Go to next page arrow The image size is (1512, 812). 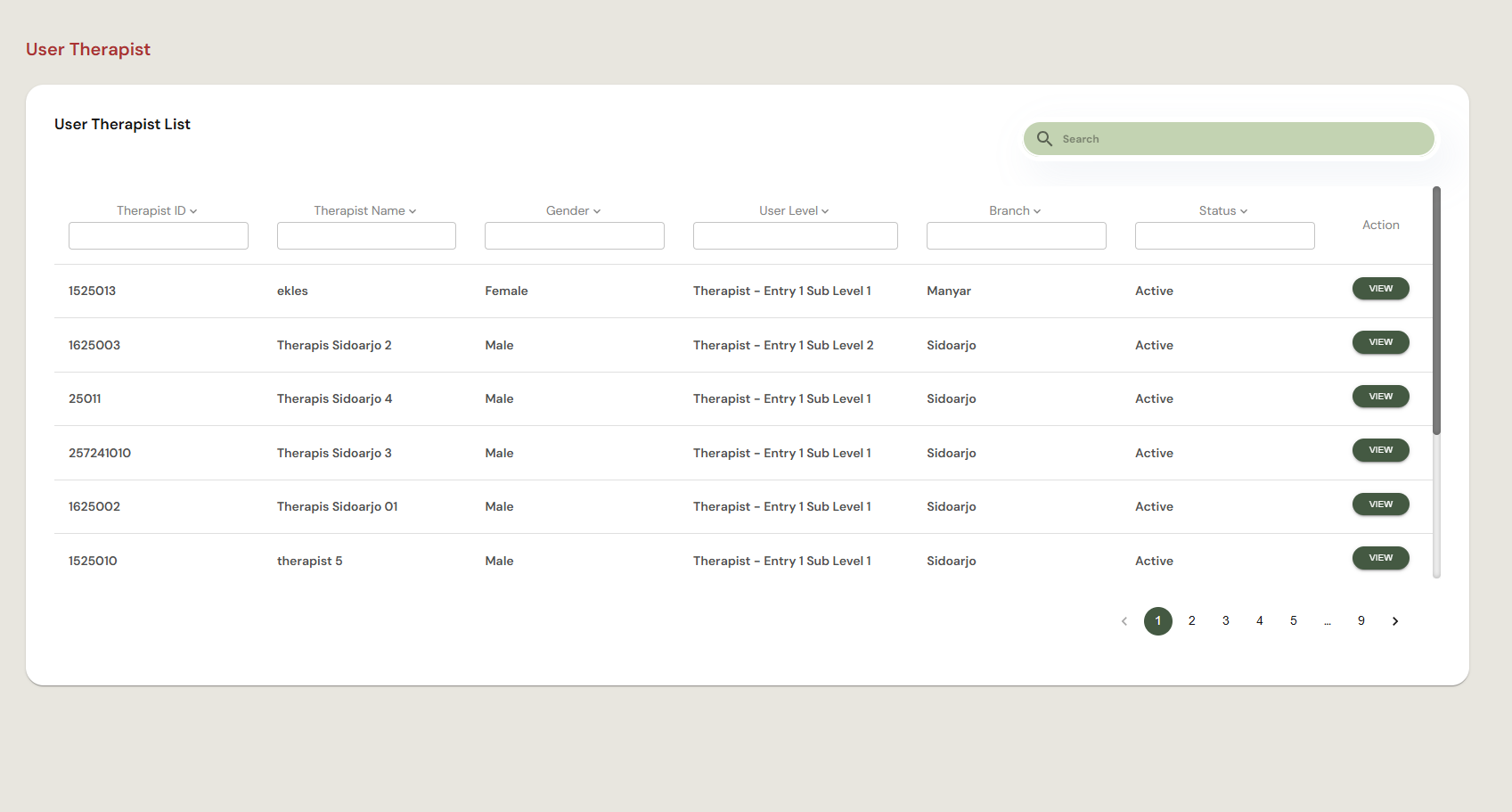coord(1395,621)
